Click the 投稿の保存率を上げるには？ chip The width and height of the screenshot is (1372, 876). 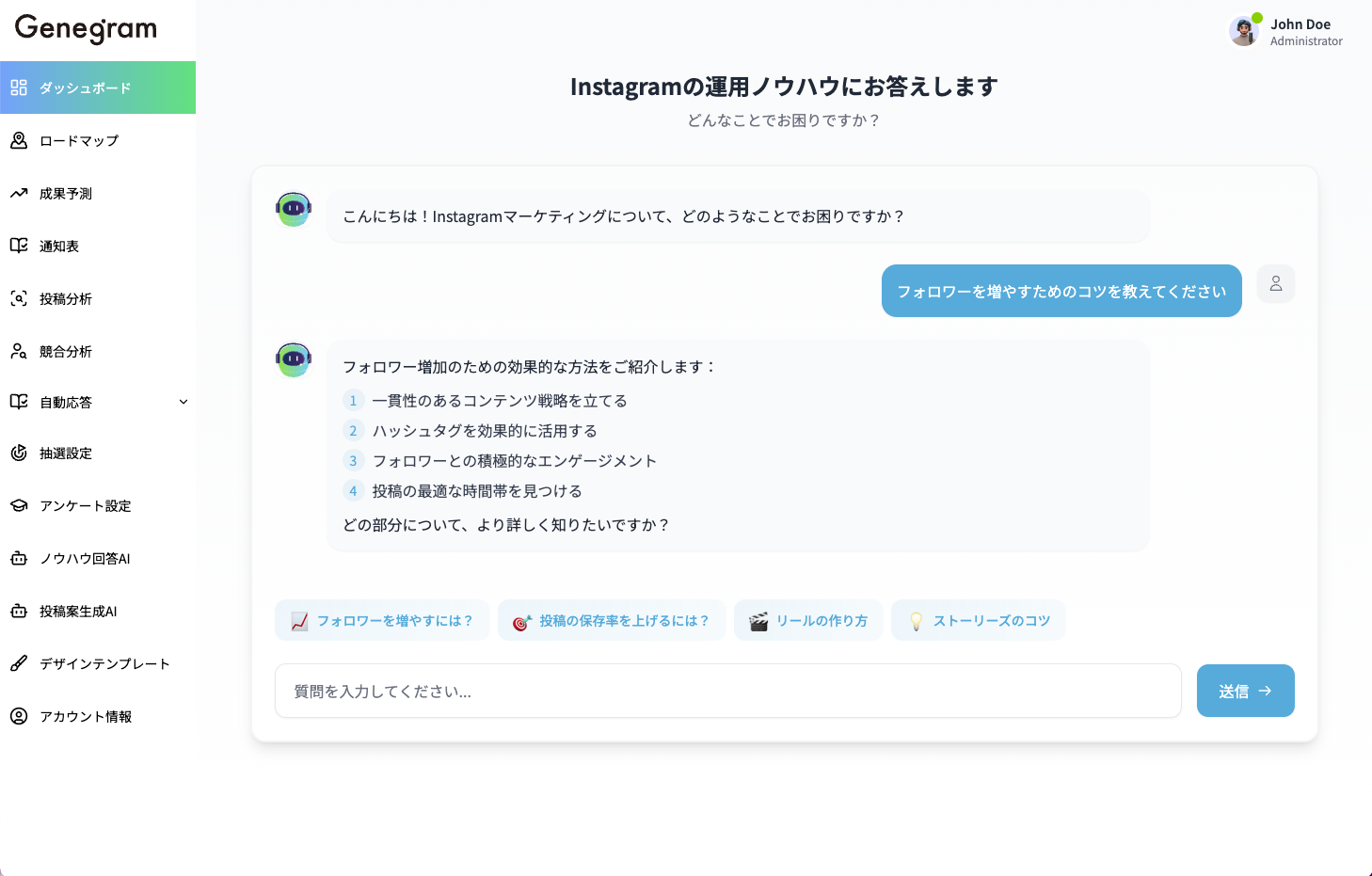(x=612, y=620)
